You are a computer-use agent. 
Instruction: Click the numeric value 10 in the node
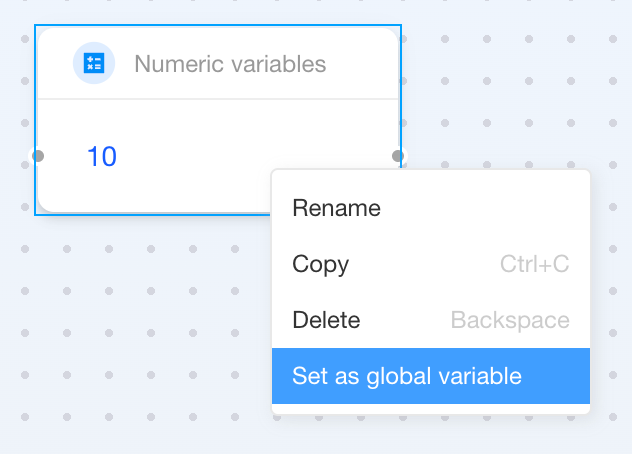[101, 157]
